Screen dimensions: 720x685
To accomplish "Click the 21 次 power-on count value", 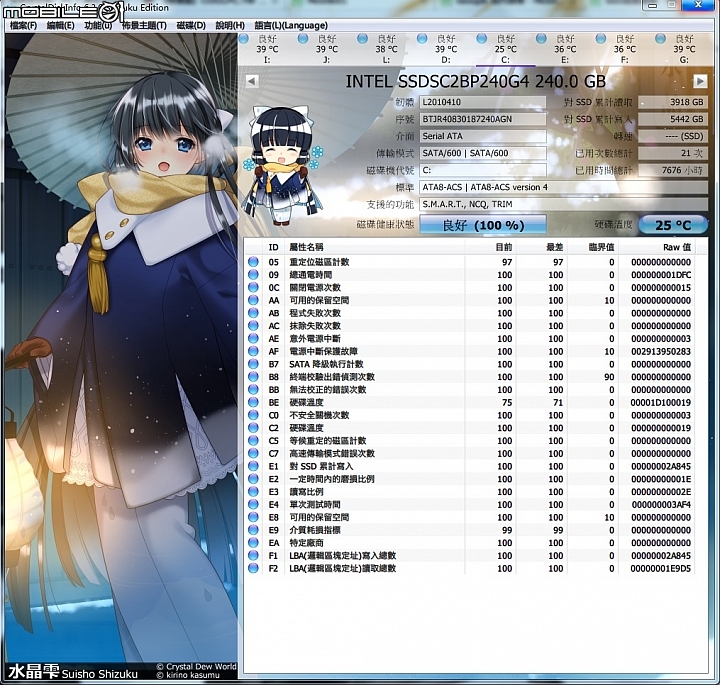I will point(673,153).
